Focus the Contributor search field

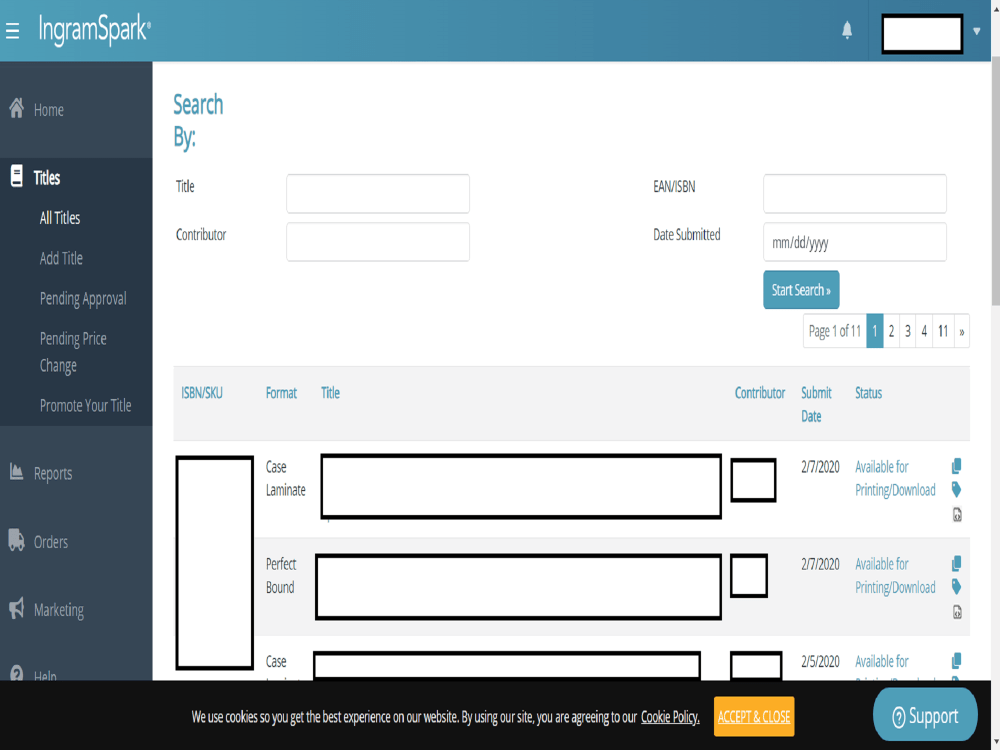[378, 242]
